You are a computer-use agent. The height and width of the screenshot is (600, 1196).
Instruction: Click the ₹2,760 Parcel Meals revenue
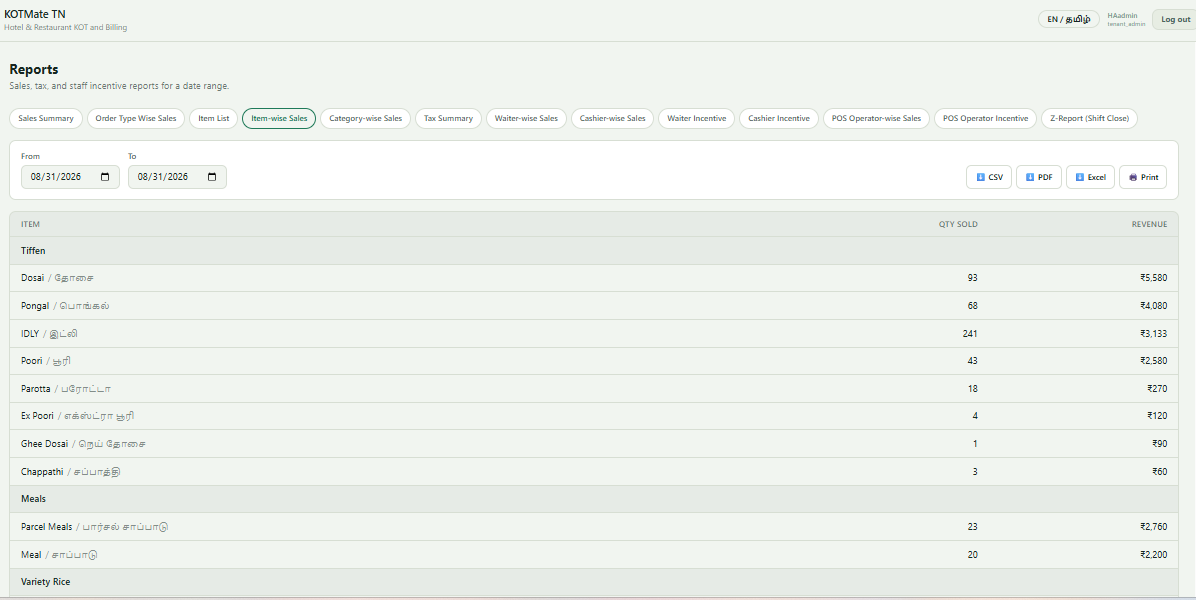pos(1153,527)
